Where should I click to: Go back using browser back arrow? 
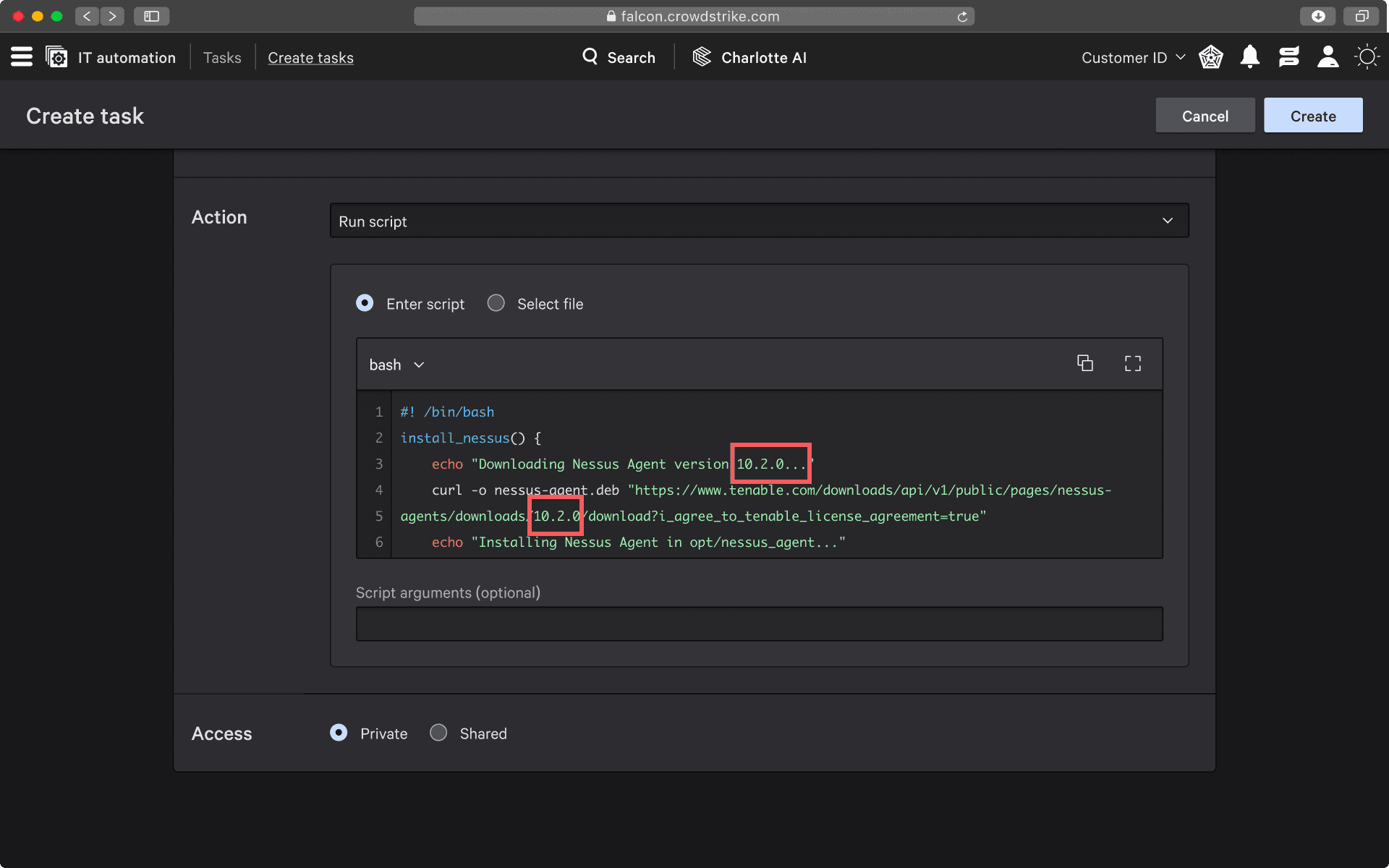pos(87,16)
